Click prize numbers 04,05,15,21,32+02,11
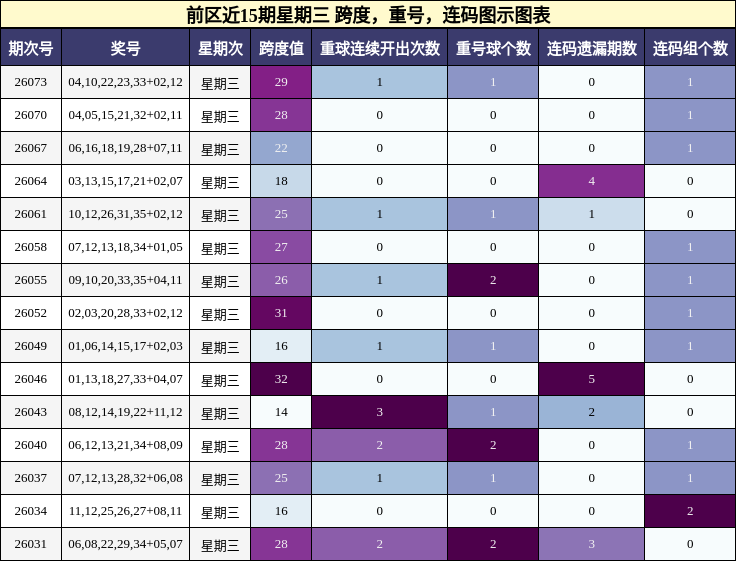Image resolution: width=736 pixels, height=561 pixels. click(125, 115)
